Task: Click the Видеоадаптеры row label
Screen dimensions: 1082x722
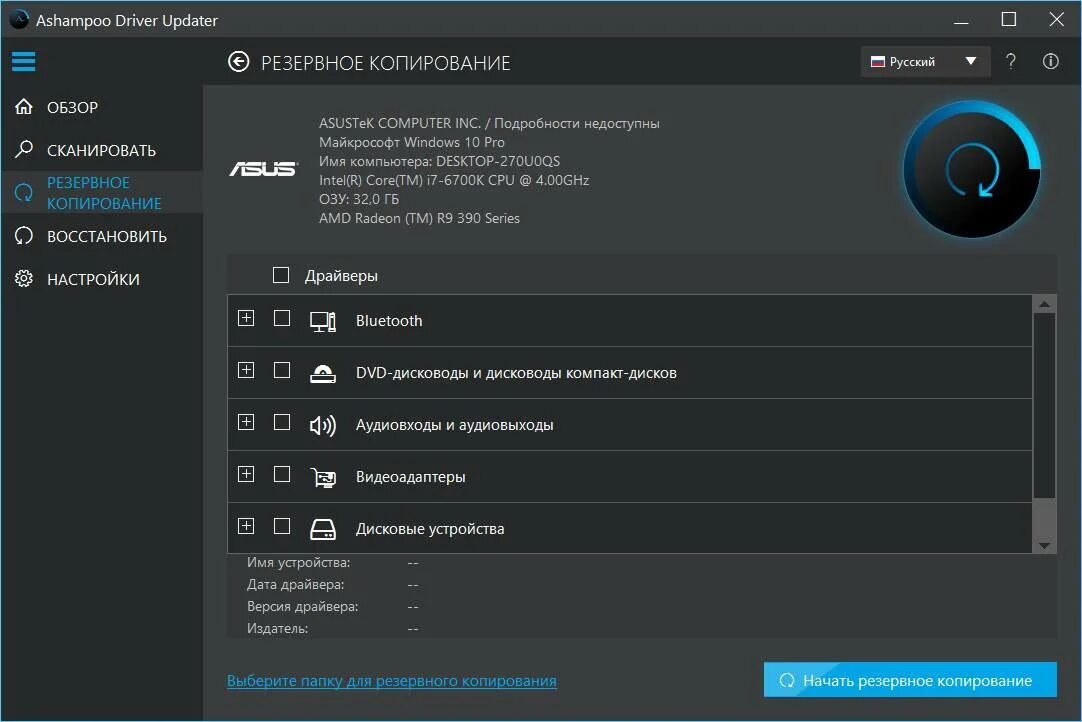Action: click(411, 477)
